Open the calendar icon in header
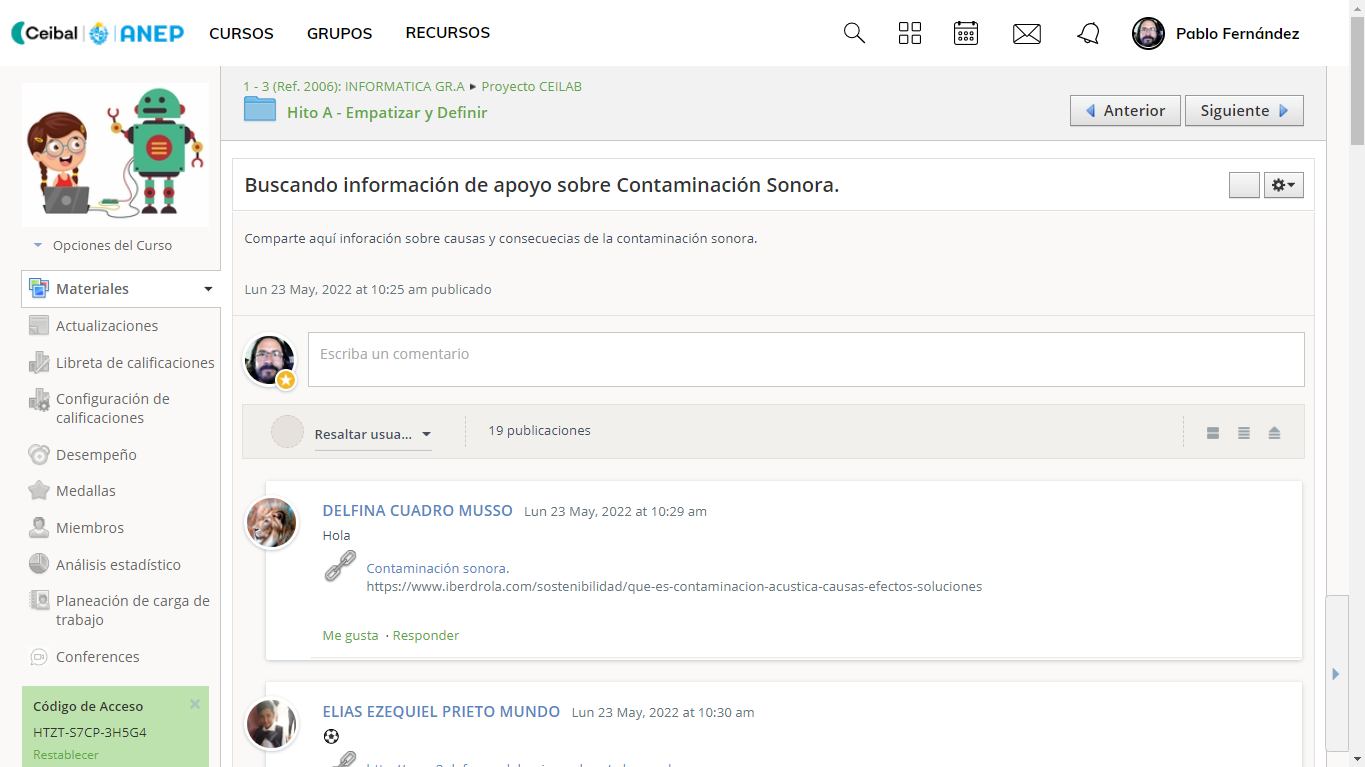 (x=965, y=33)
